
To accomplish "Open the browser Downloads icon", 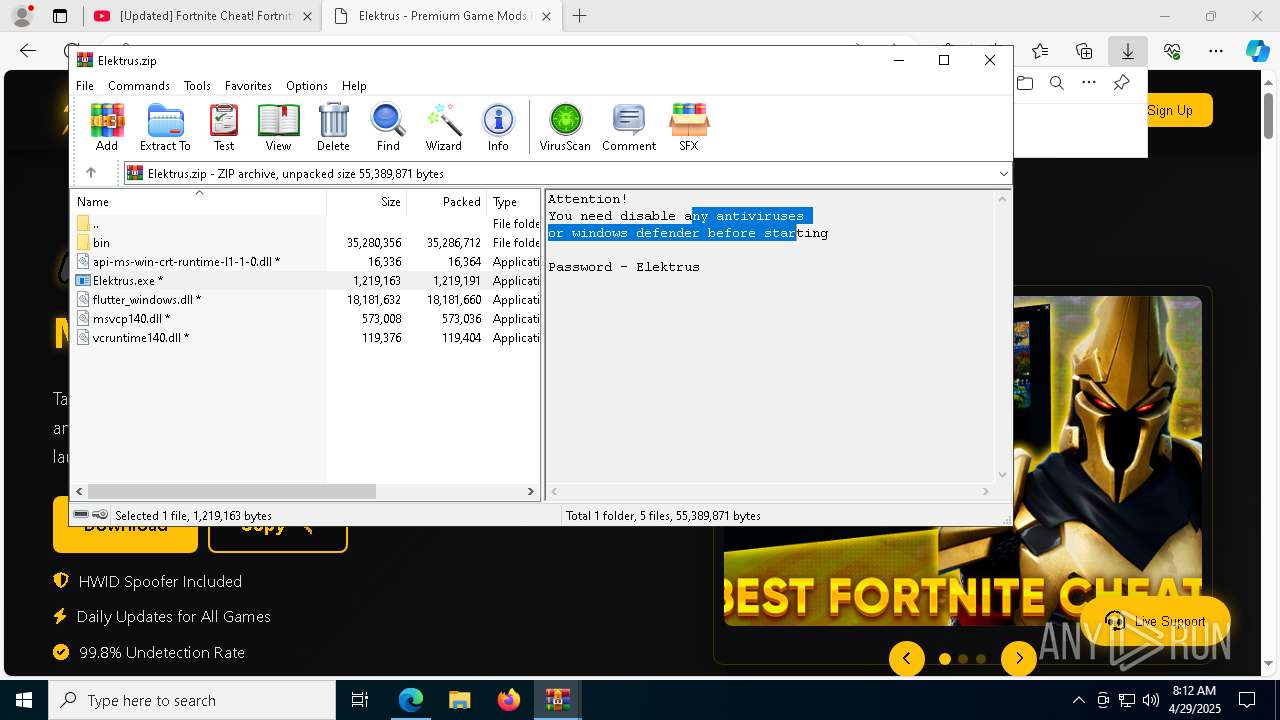I will click(1127, 51).
